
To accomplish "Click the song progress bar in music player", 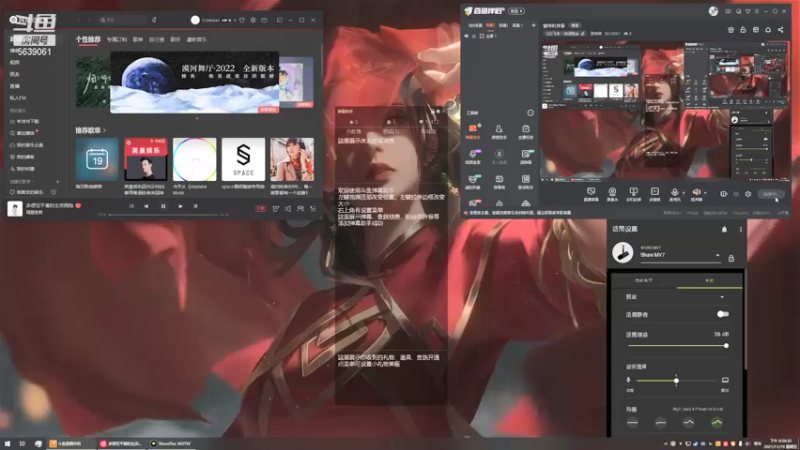I will click(163, 215).
